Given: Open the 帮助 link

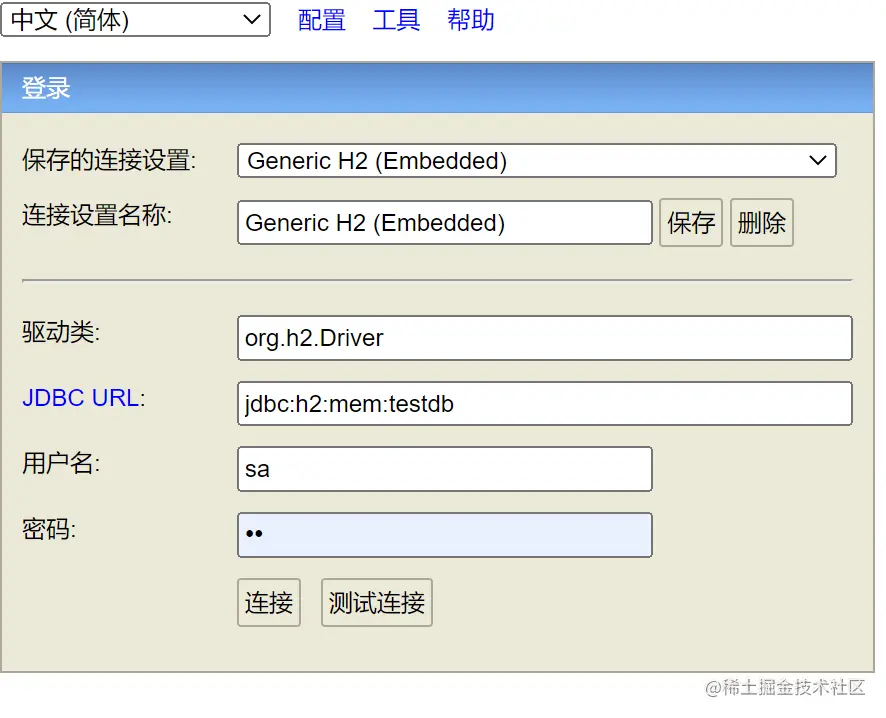Looking at the screenshot, I should coord(471,20).
